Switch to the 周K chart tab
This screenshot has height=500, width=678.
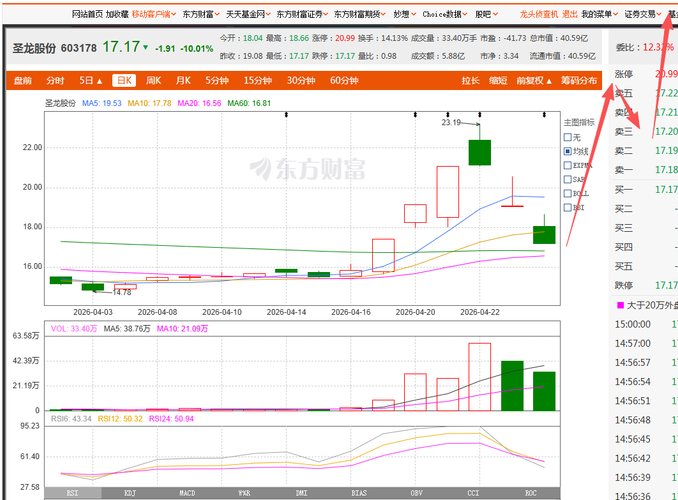coord(153,80)
